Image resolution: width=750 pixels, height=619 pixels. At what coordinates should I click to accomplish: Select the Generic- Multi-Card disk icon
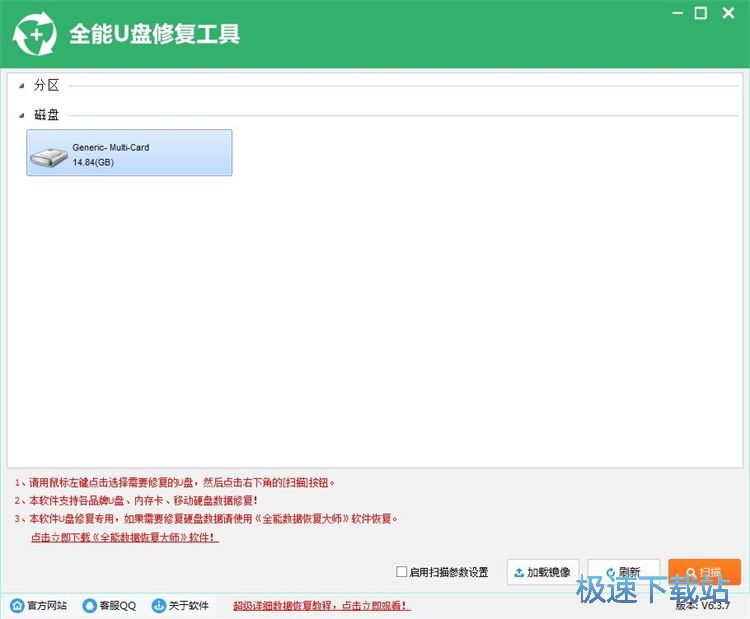pyautogui.click(x=49, y=157)
